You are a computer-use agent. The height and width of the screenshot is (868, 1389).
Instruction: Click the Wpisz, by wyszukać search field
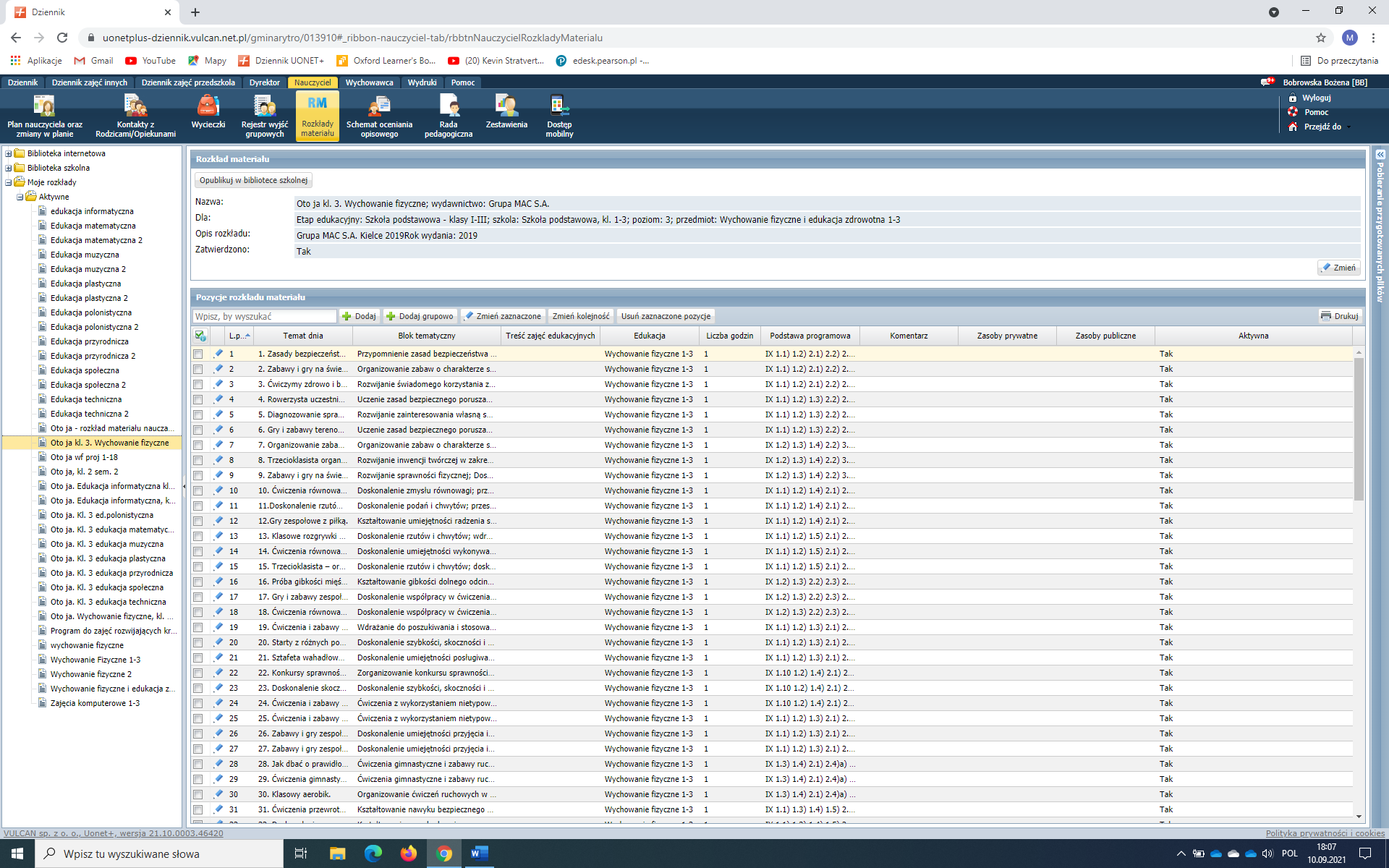tap(264, 316)
